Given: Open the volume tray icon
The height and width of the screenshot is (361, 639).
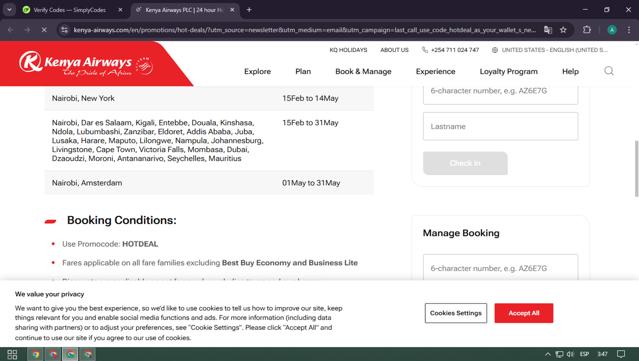Looking at the screenshot, I should 570,354.
